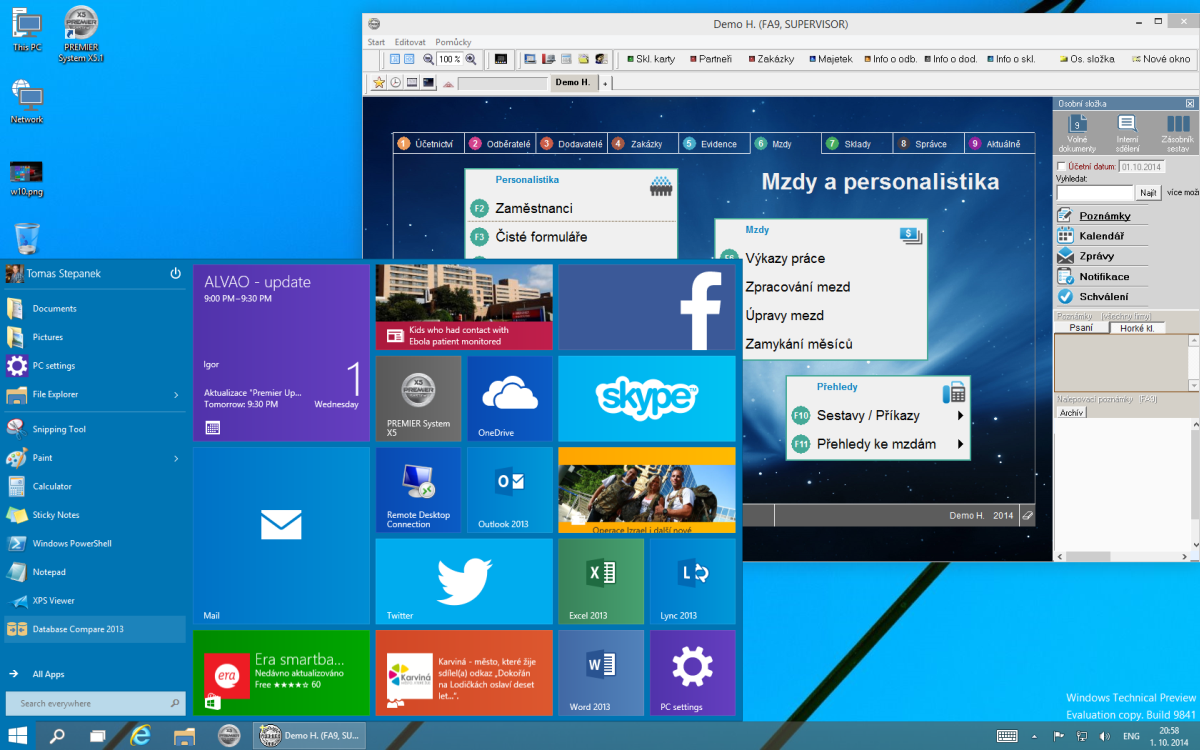Screen dimensions: 1200x750
Task: Open Zásobník sestav icon
Action: tap(1177, 131)
